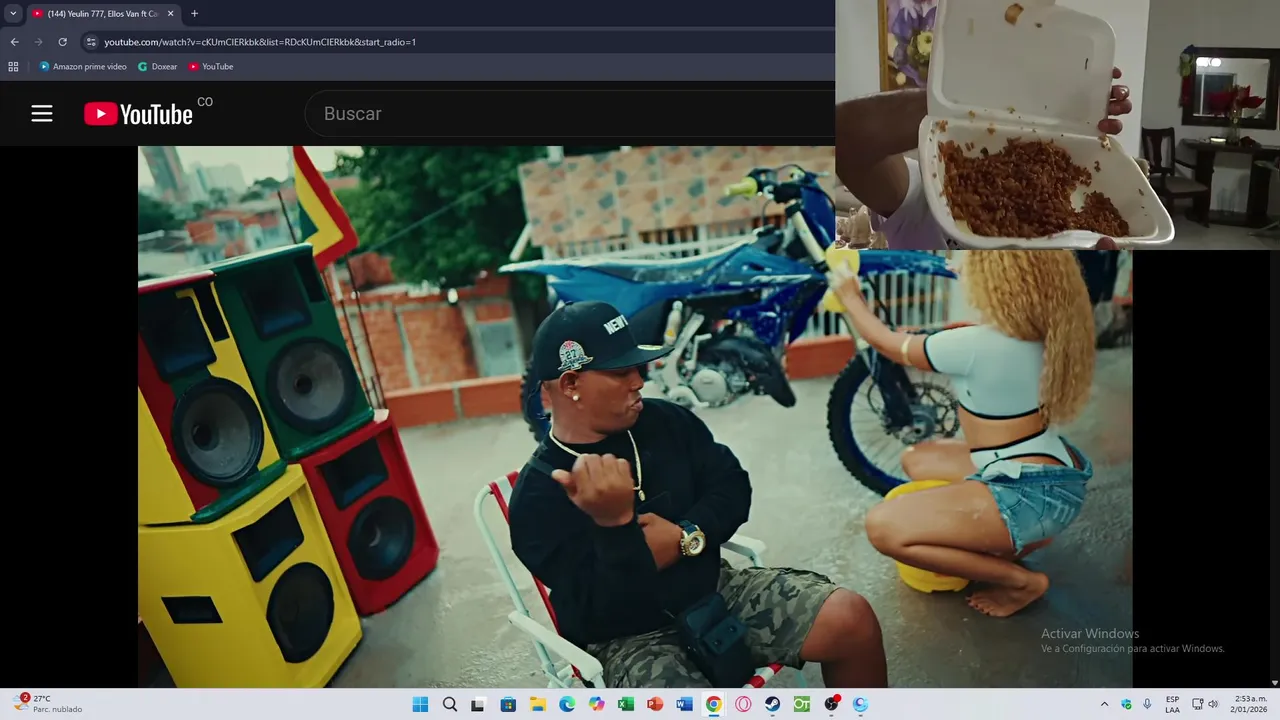The image size is (1280, 720).
Task: Launch Microsoft Edge from taskbar
Action: click(x=567, y=704)
